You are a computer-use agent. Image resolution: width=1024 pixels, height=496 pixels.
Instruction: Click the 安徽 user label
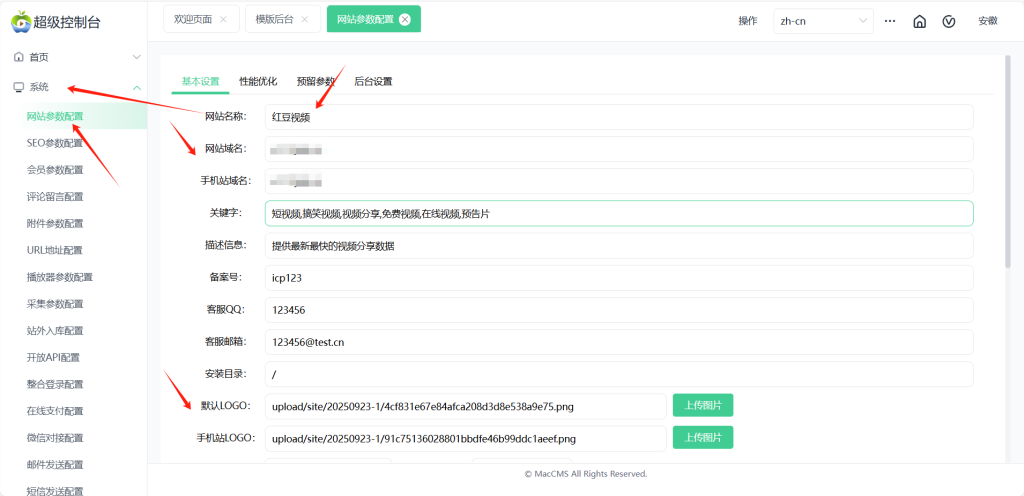pos(987,21)
